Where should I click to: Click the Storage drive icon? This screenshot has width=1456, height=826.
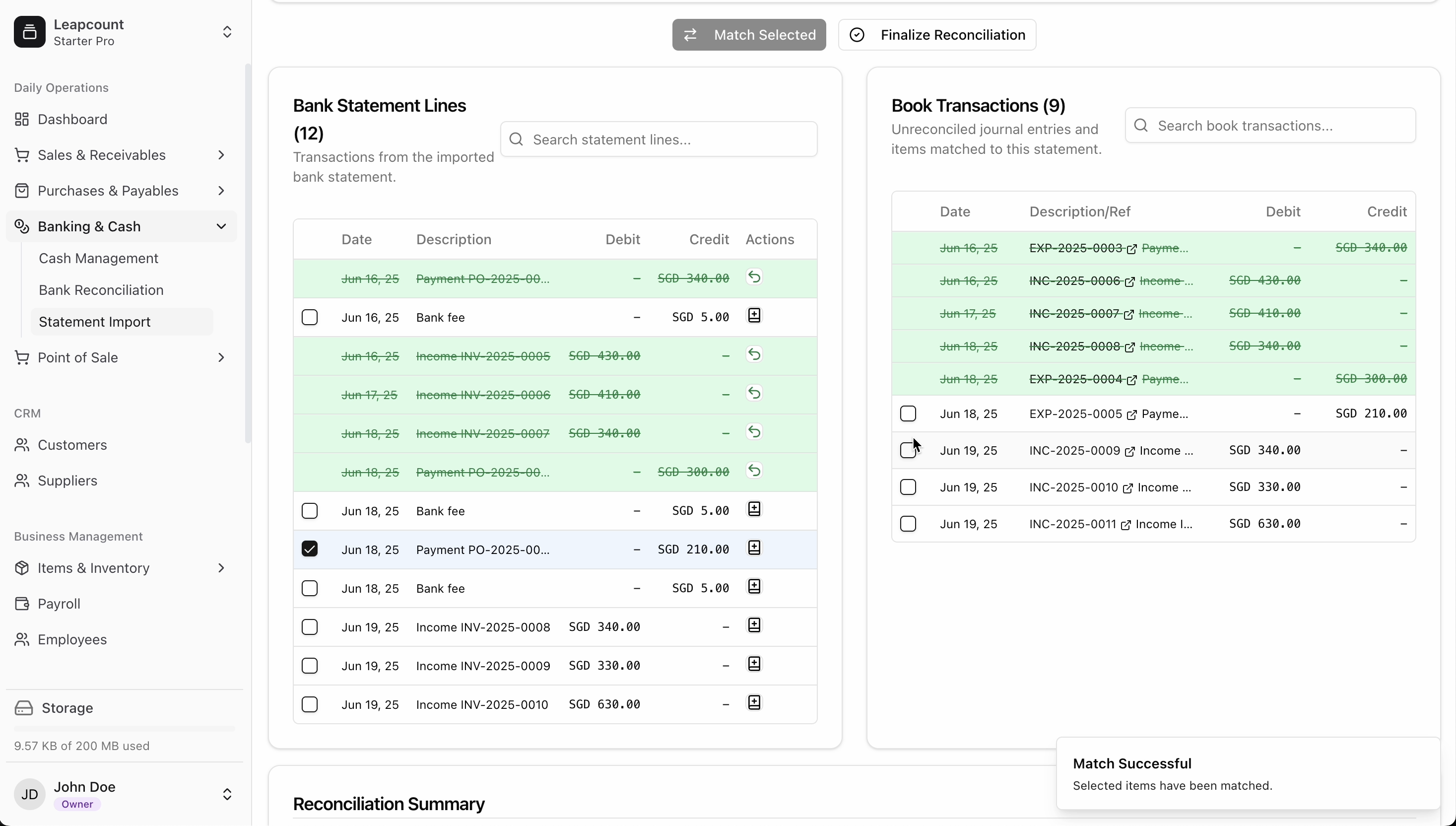(x=24, y=708)
